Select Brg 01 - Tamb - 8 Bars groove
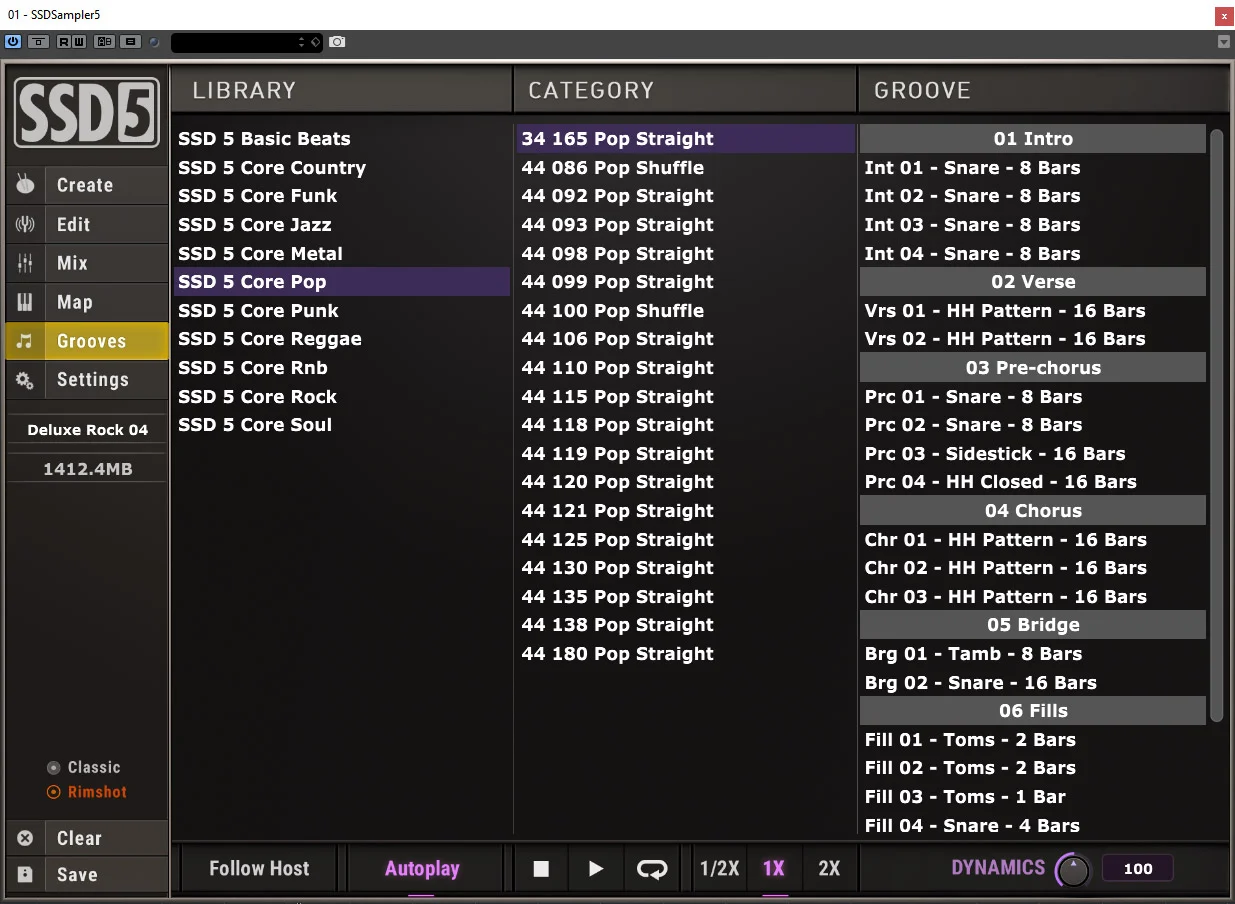Image resolution: width=1235 pixels, height=904 pixels. tap(1033, 654)
